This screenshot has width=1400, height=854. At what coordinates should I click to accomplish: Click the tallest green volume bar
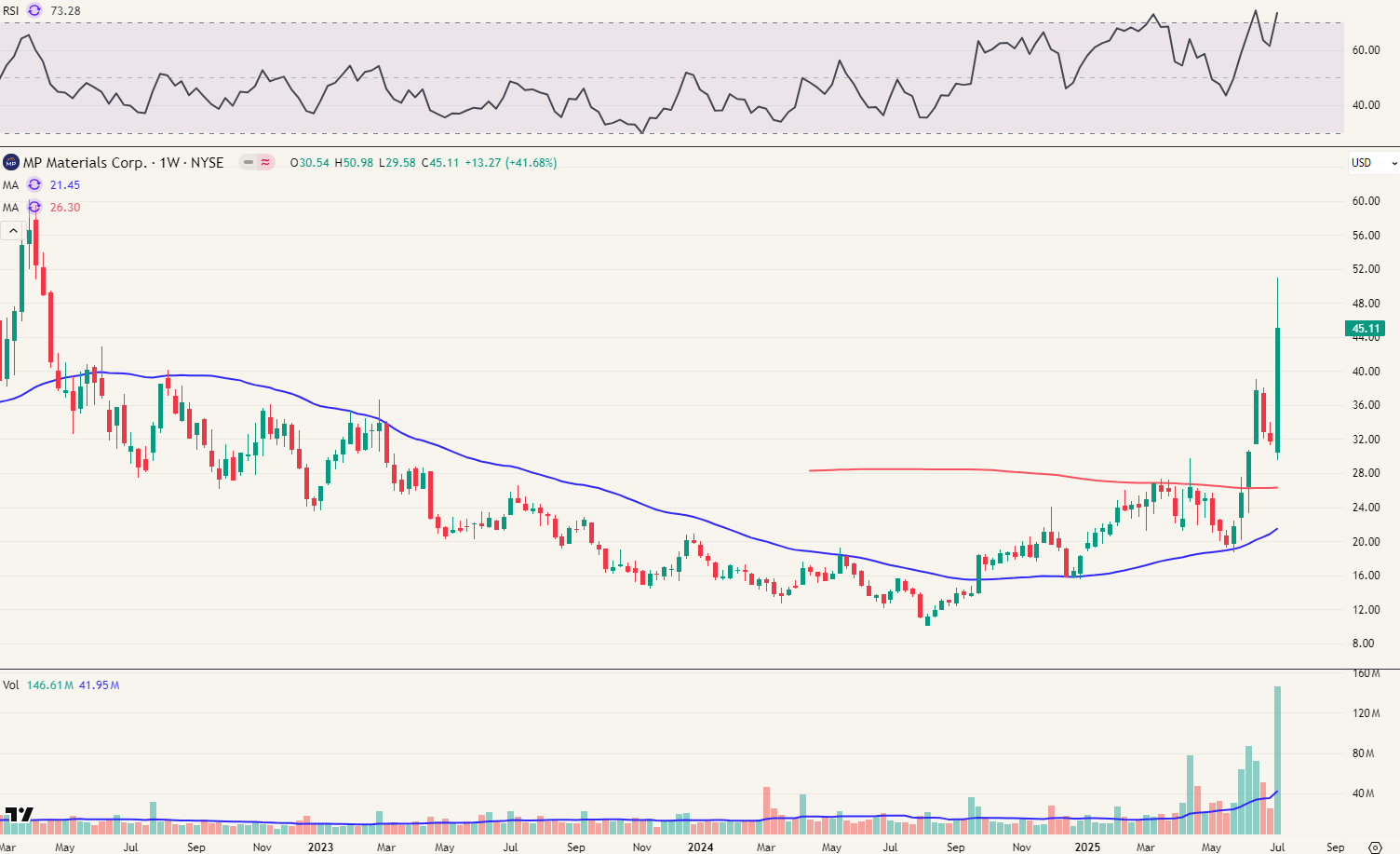(x=1278, y=760)
